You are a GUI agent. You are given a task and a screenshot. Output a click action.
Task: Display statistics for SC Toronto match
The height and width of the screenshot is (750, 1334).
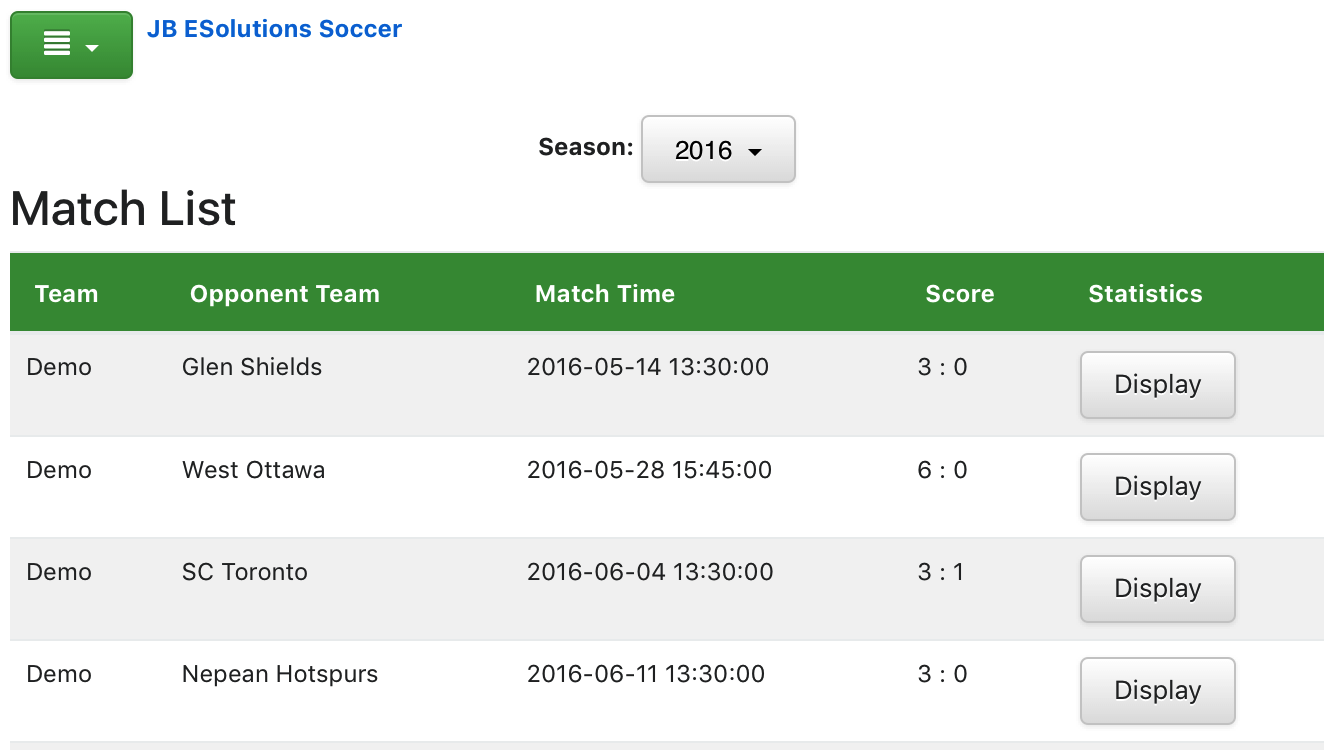[x=1157, y=589]
